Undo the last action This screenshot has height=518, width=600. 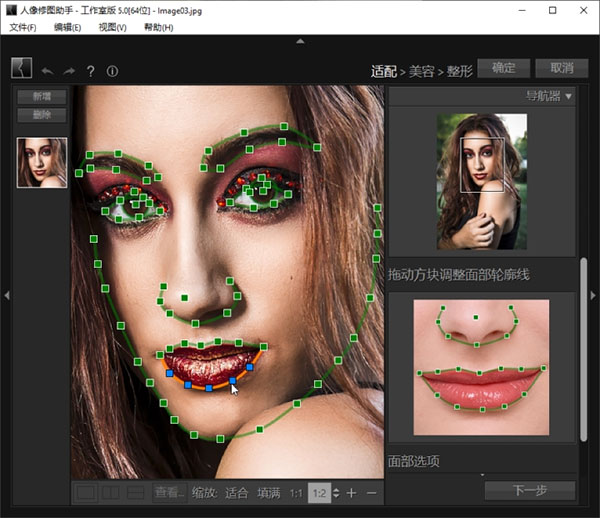tap(48, 71)
